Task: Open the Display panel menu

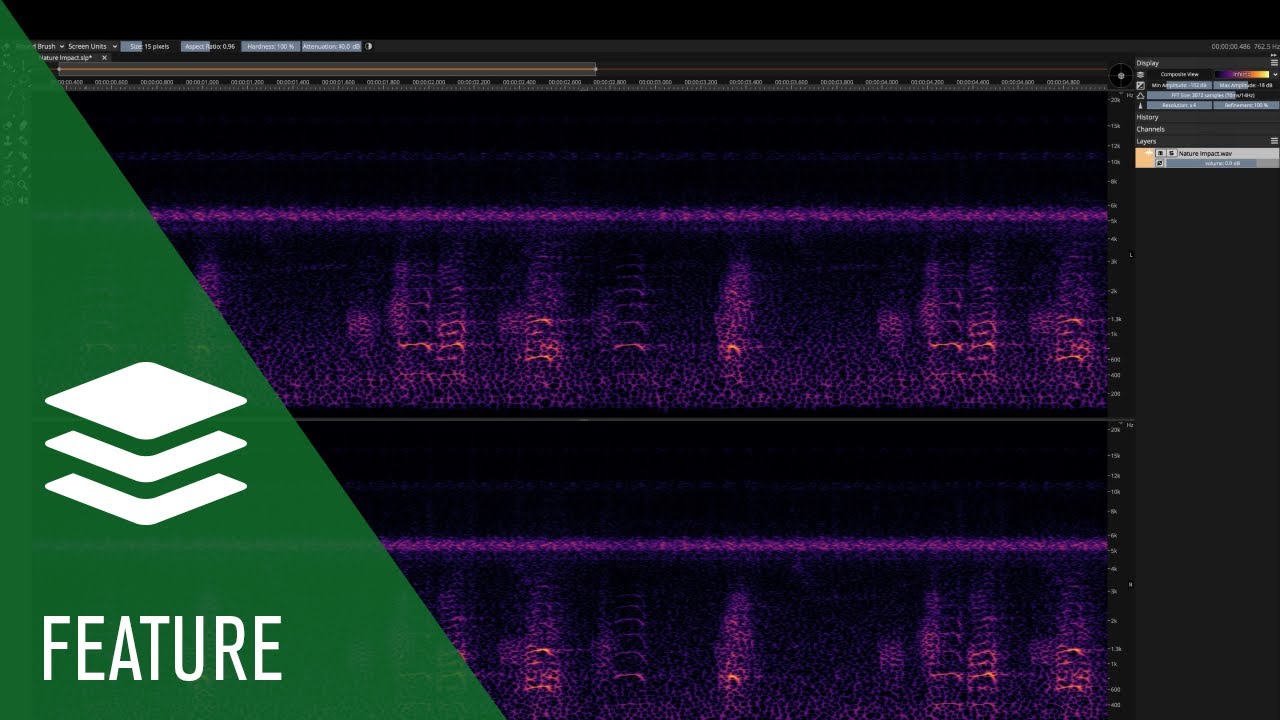Action: tap(1274, 63)
